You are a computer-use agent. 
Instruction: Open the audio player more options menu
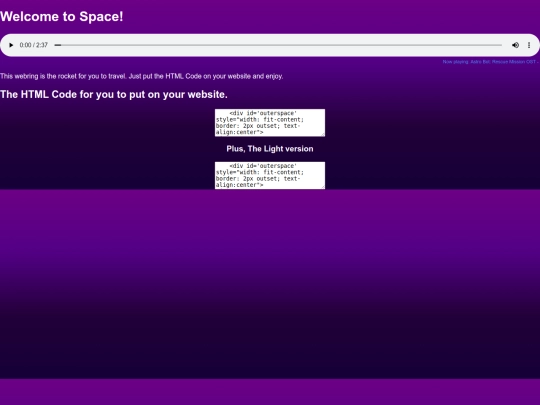coord(529,45)
